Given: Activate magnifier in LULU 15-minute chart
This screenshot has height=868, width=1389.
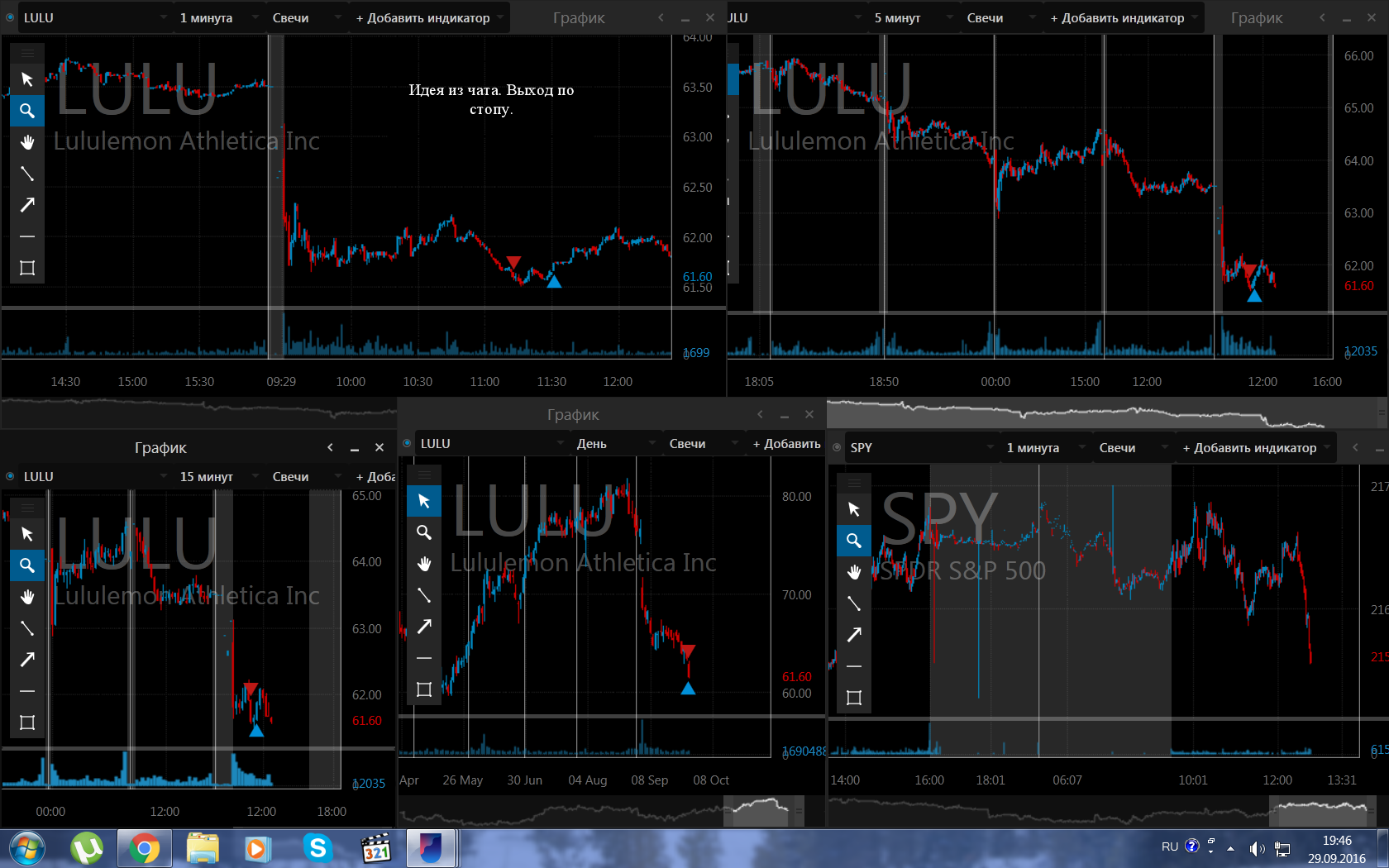Looking at the screenshot, I should coord(27,565).
